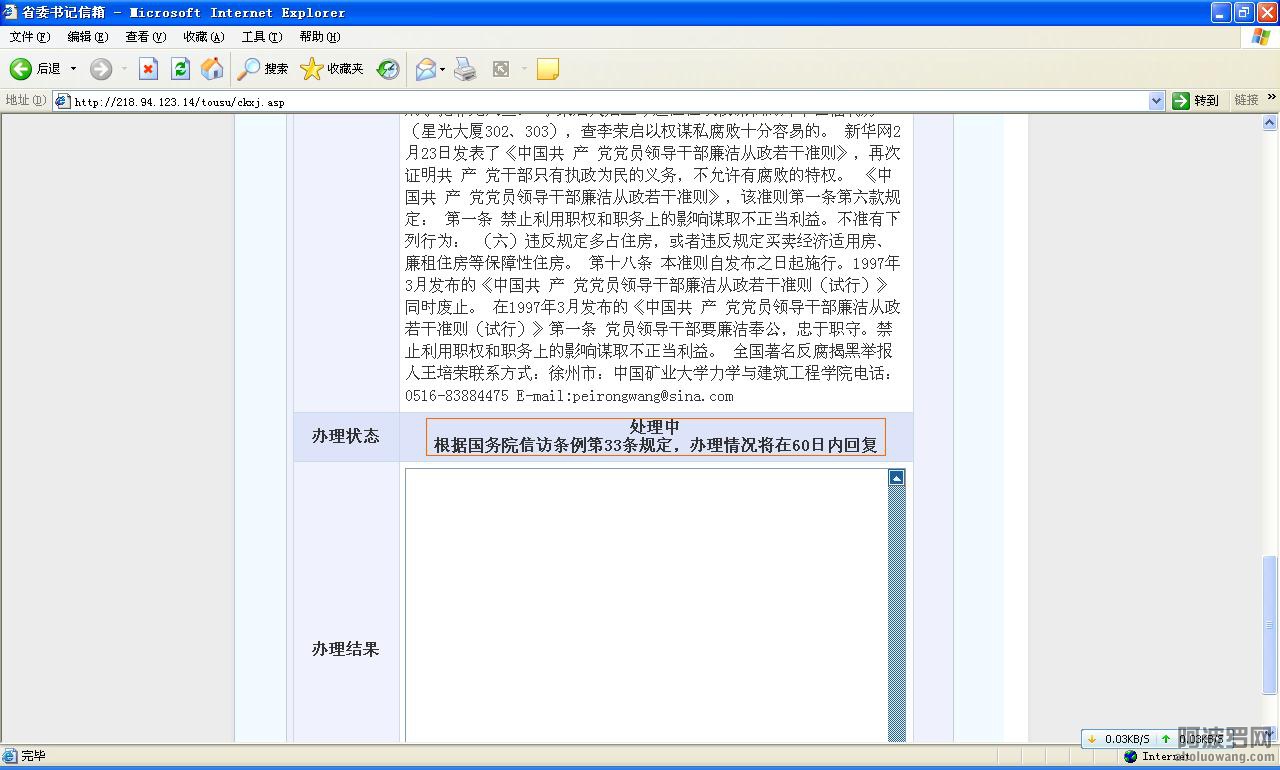Click the disabled edit toolbar icon
1280x770 pixels.
click(501, 69)
